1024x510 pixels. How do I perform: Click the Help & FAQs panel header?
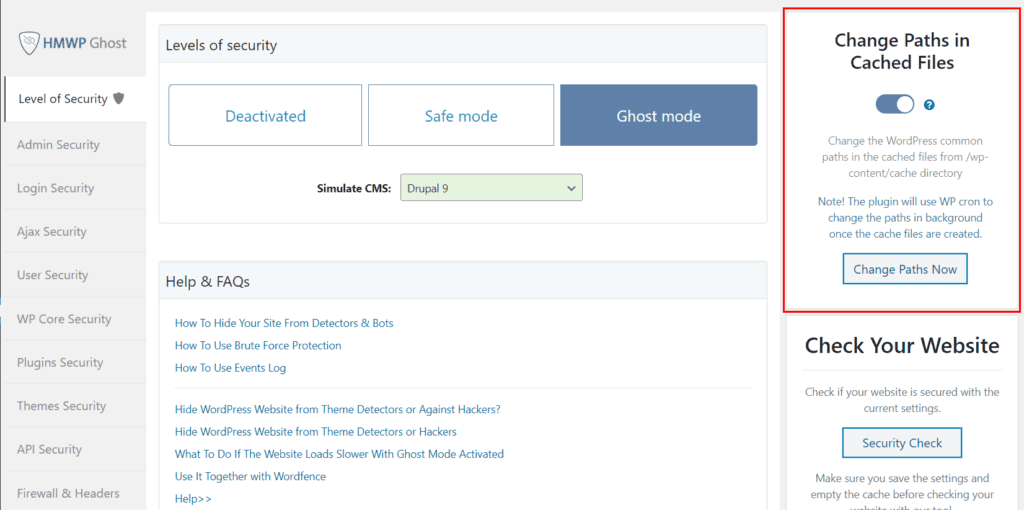[462, 281]
